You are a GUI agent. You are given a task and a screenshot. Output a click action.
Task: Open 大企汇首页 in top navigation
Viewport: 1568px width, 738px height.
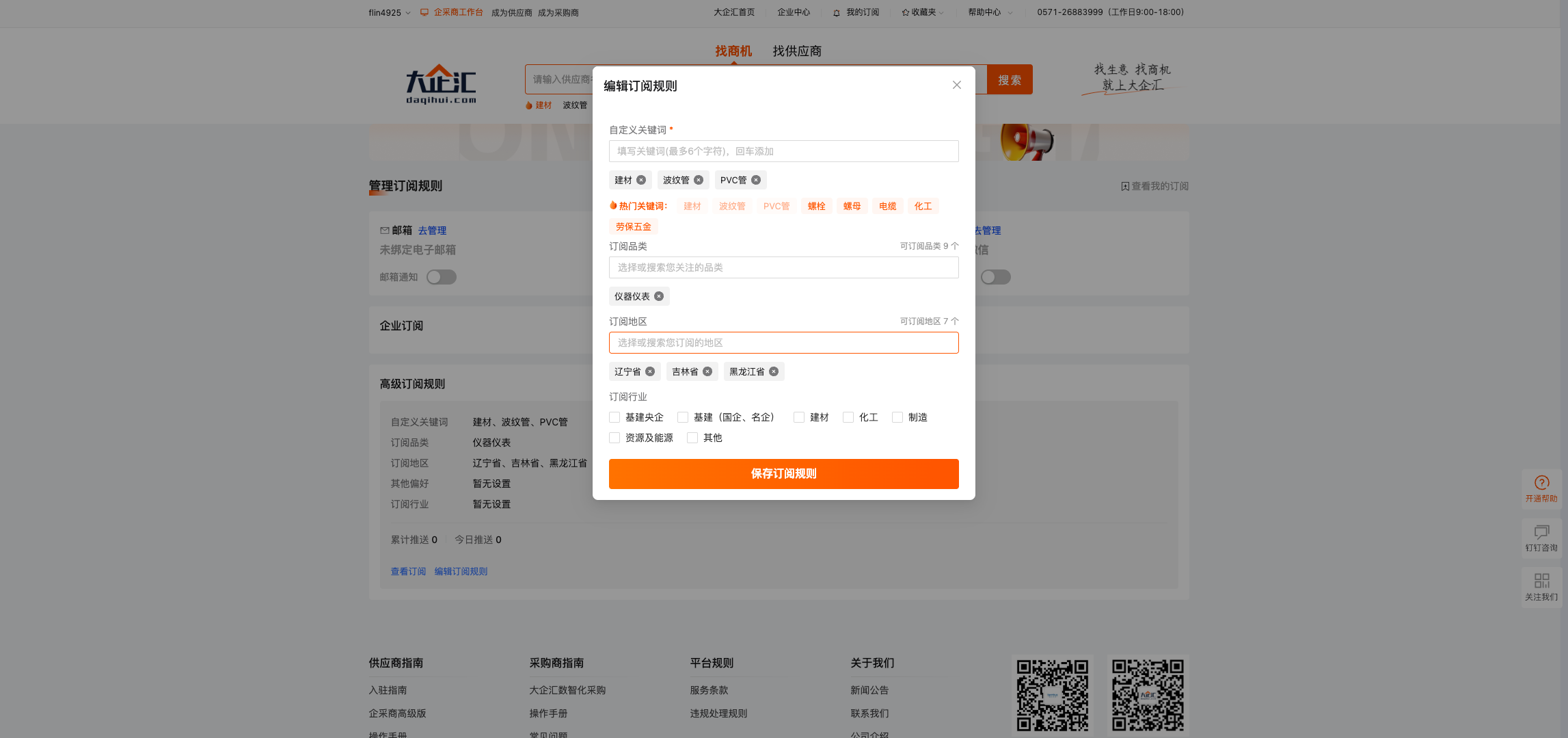734,12
